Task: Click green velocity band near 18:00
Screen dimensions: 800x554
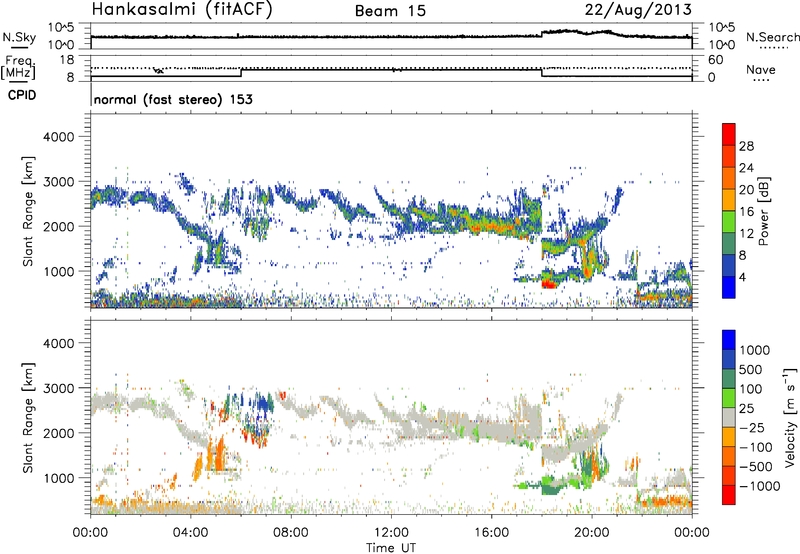Action: [550, 484]
